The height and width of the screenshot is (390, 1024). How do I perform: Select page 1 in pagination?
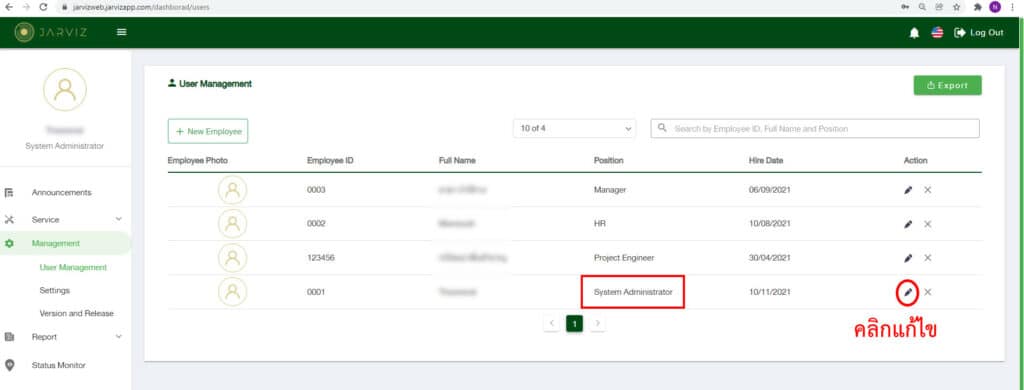pos(574,323)
